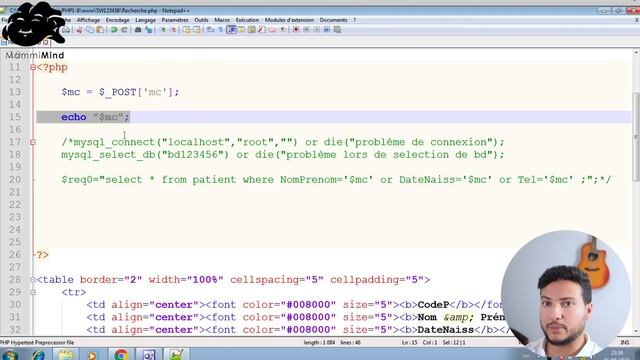Click the Windows Start button

(10, 355)
